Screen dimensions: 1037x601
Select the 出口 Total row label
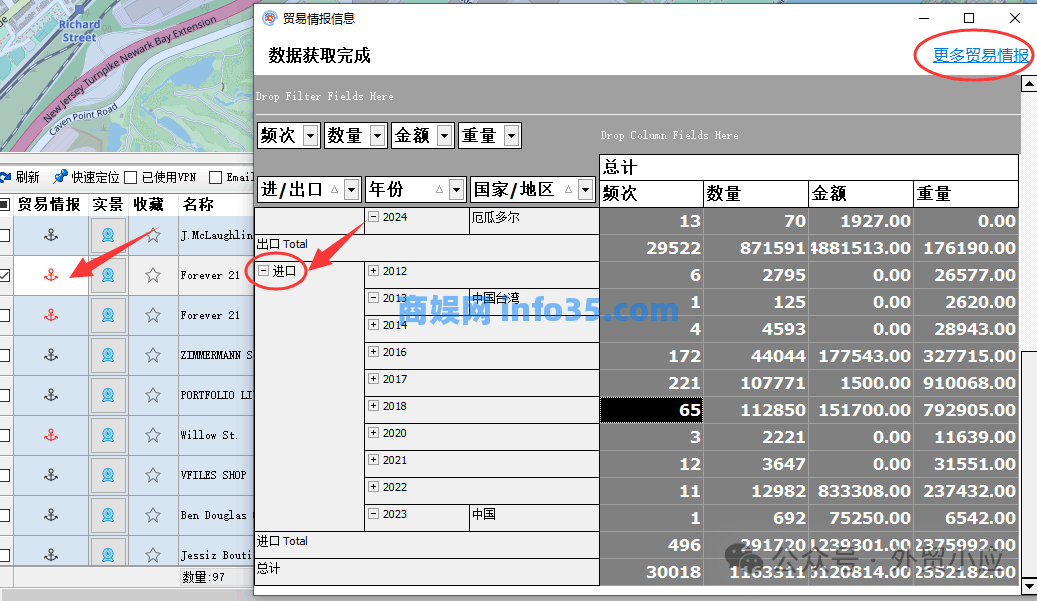(282, 244)
